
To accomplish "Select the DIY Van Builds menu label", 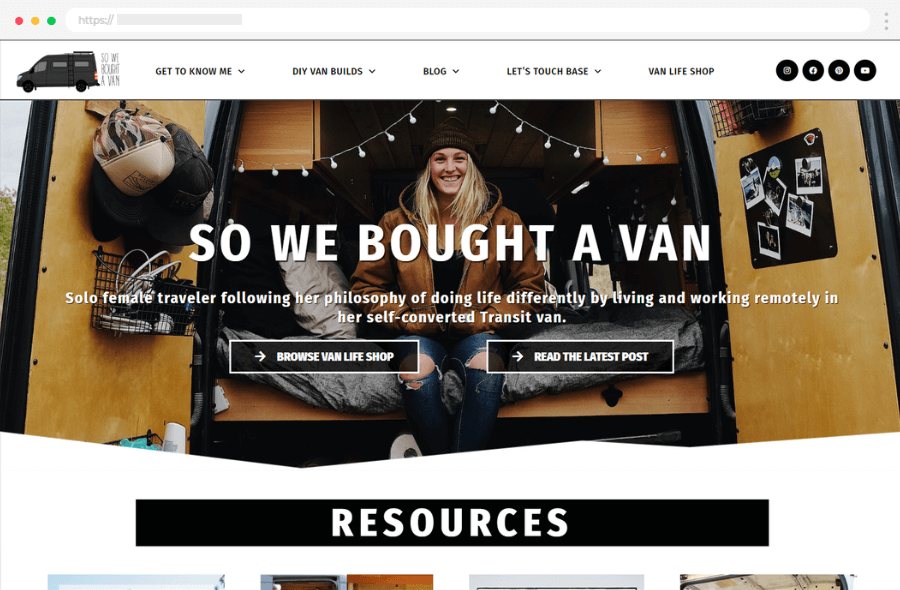I will click(x=327, y=71).
